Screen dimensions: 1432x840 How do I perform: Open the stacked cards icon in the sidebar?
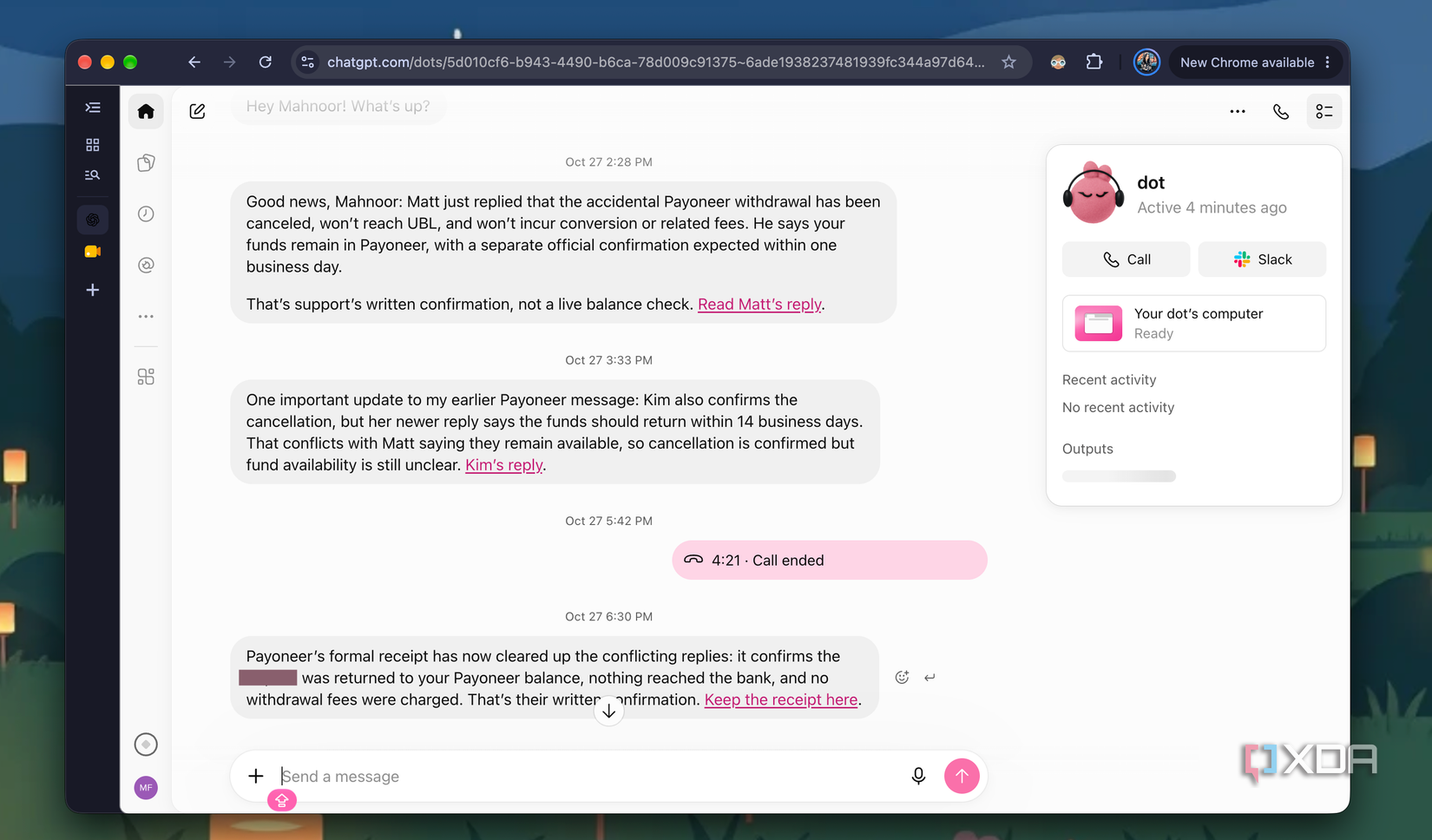pos(146,162)
